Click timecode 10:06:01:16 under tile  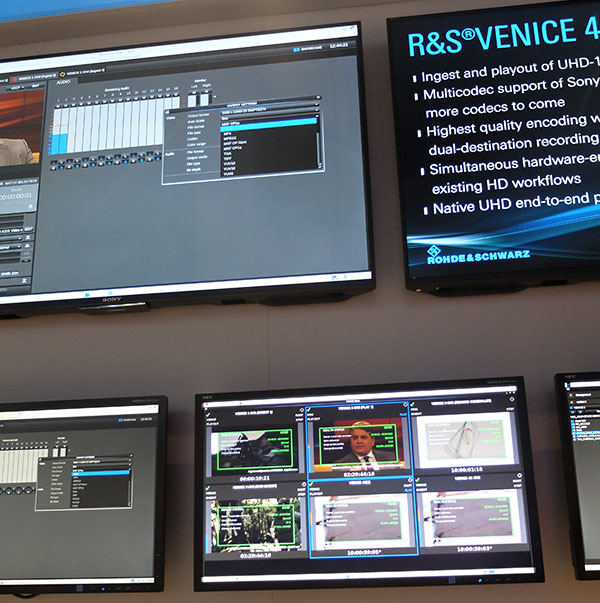pyautogui.click(x=466, y=470)
